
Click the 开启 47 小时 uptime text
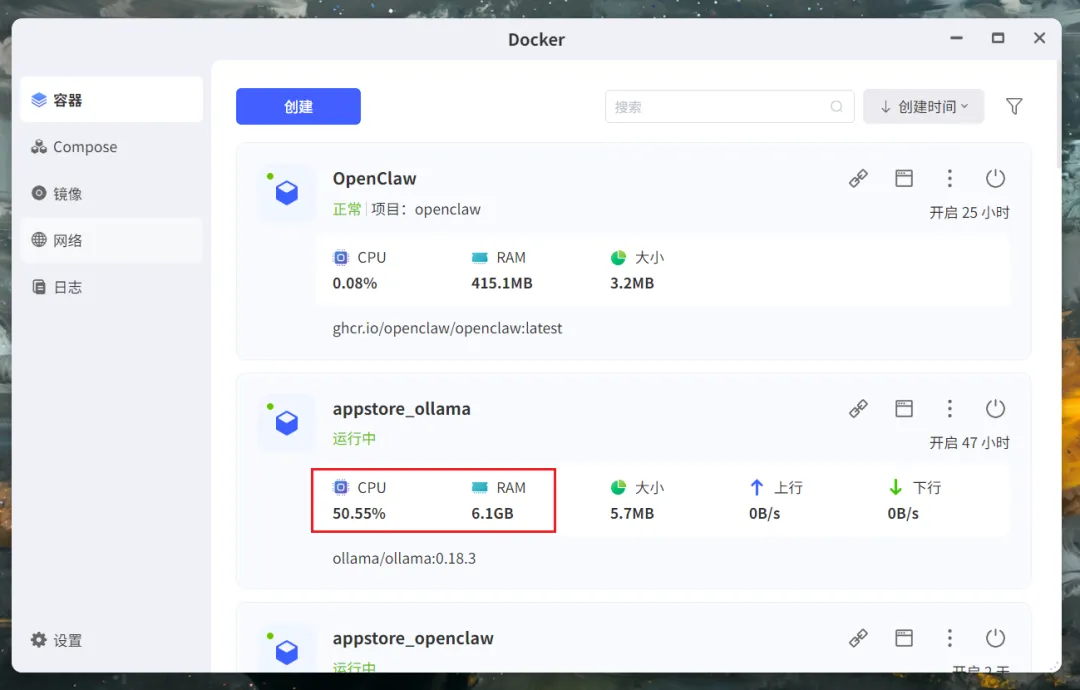[x=969, y=443]
